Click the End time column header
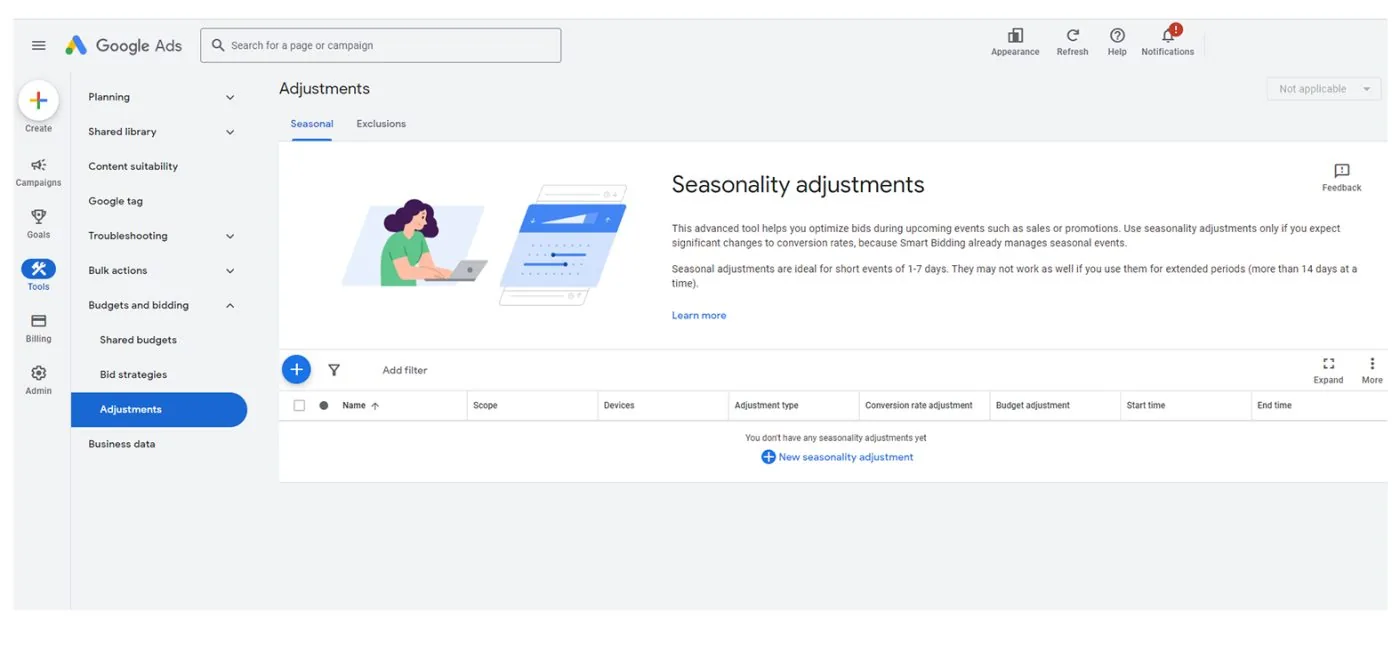This screenshot has height=667, width=1400. click(1274, 406)
